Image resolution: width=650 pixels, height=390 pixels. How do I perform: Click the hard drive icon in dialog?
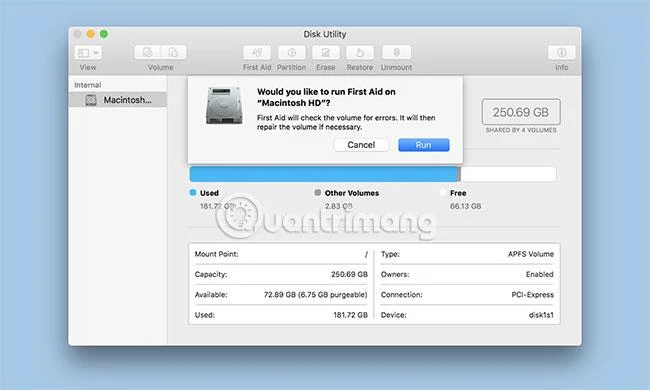(224, 106)
